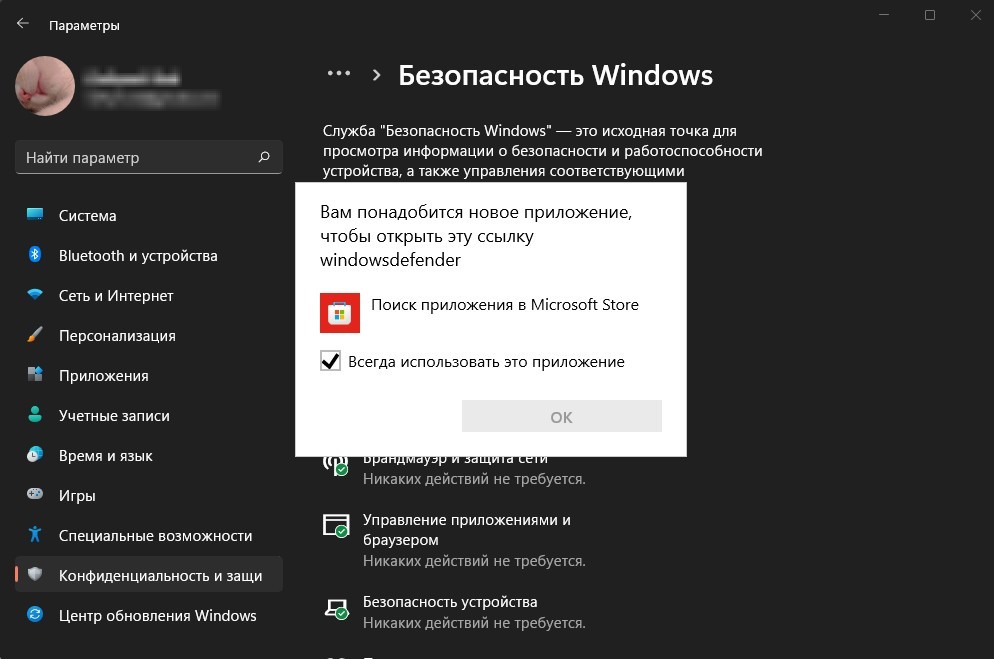
Task: Choose Поиск приложения в Microsoft Store
Action: coord(505,304)
